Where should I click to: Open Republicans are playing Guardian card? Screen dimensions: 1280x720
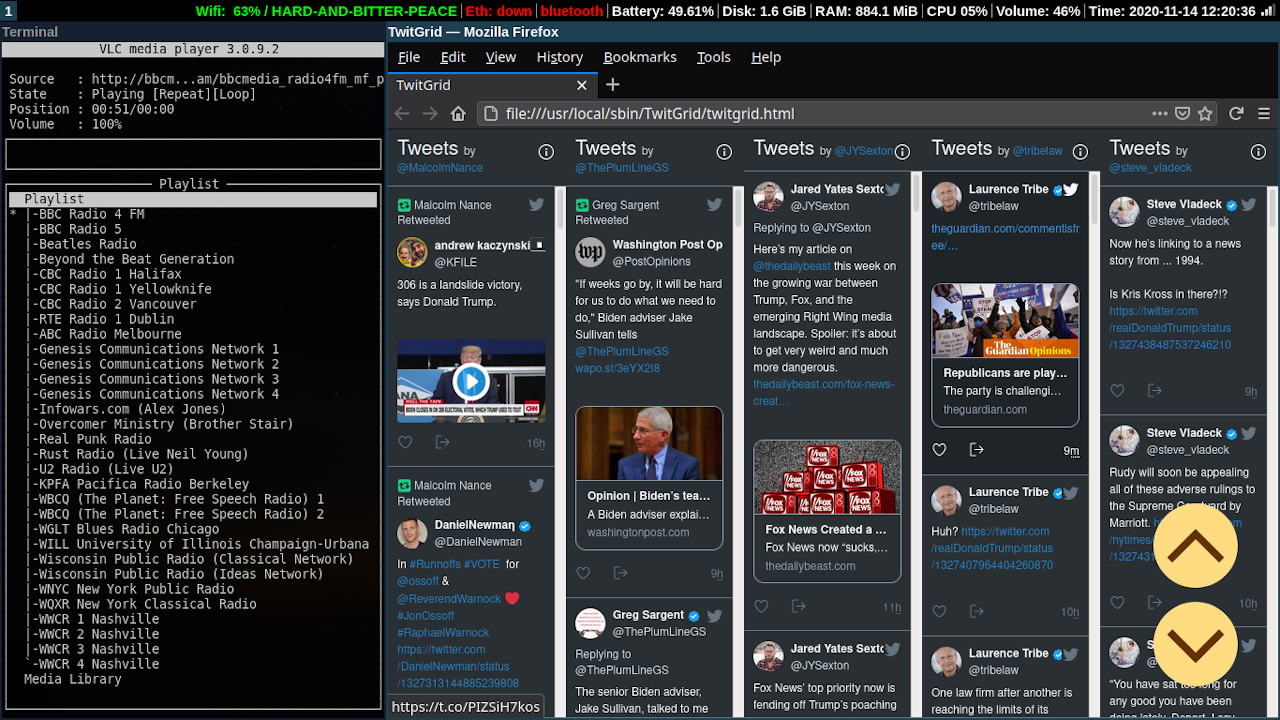click(x=1005, y=355)
